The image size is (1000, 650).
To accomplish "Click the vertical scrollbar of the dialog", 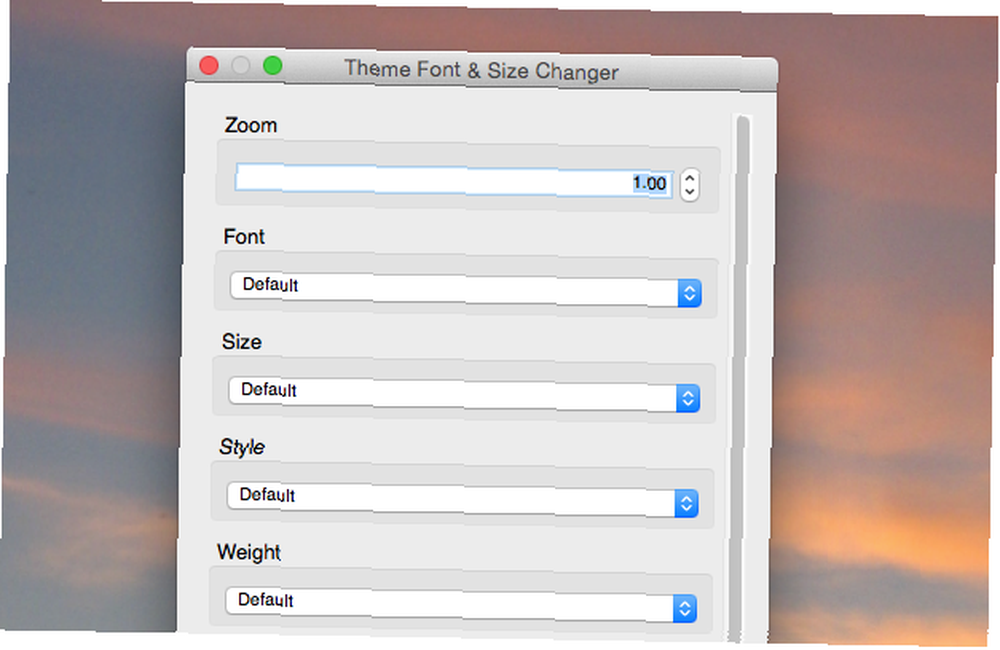I will coord(740,376).
